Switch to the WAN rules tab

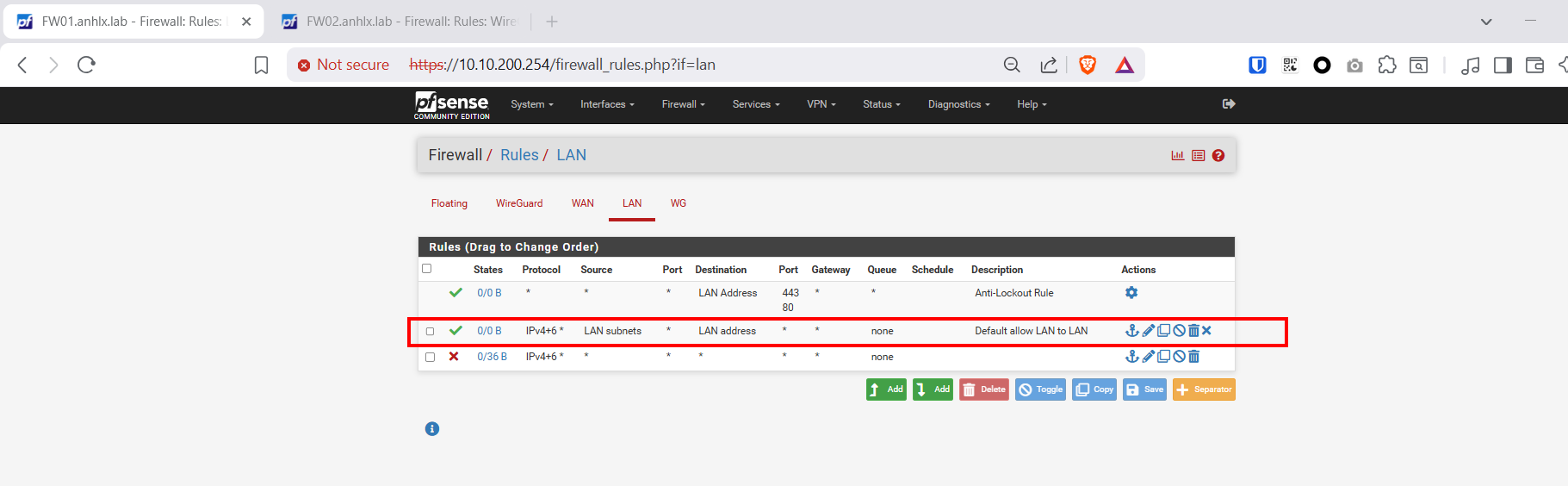(x=582, y=203)
